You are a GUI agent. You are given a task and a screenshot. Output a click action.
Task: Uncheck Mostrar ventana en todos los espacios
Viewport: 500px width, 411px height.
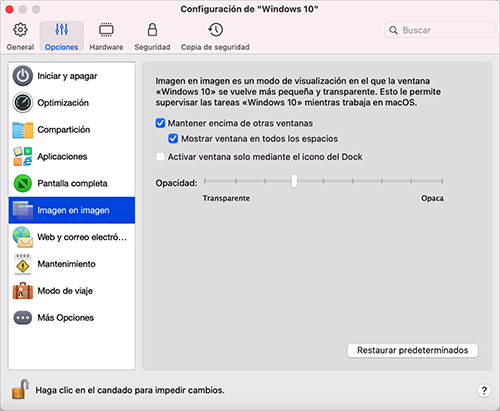coord(173,139)
